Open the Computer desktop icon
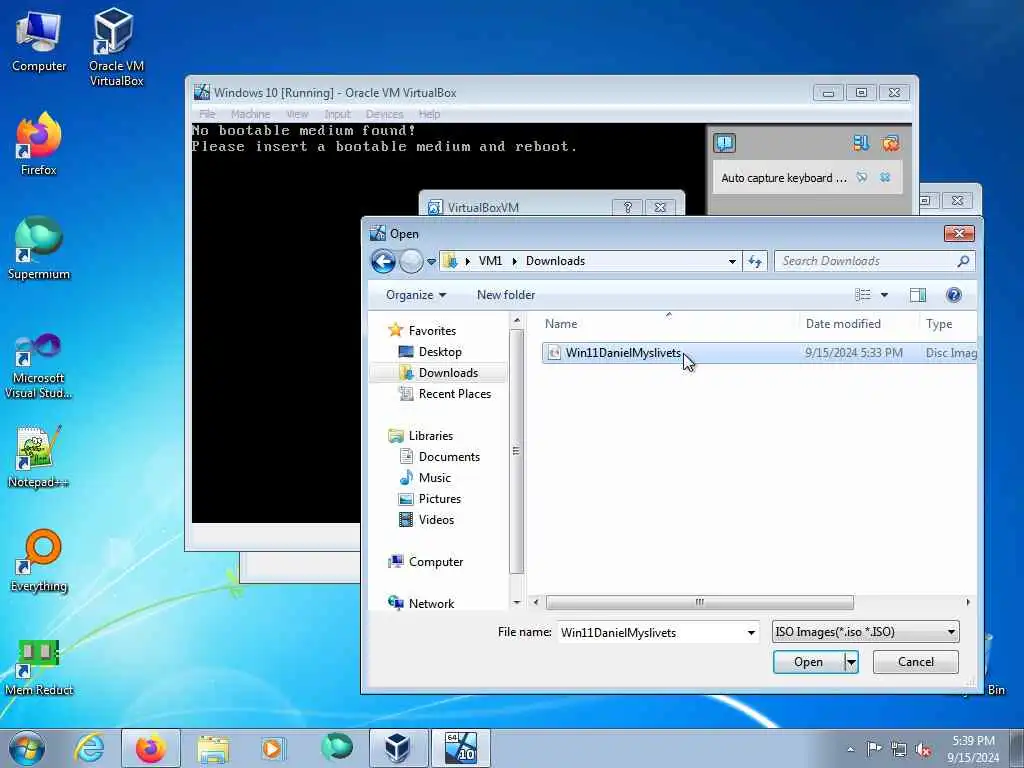The image size is (1024, 768). tap(39, 42)
